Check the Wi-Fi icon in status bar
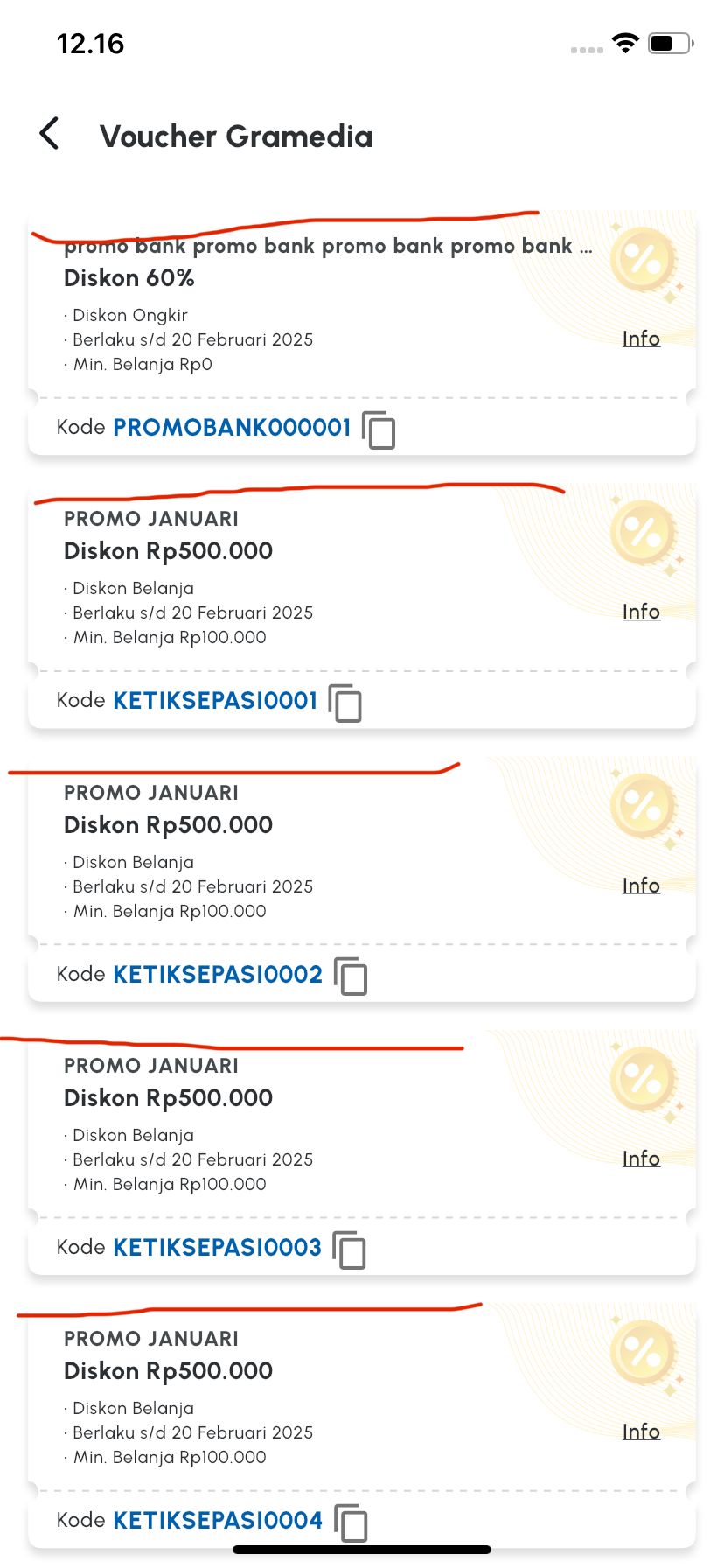724x1568 pixels. (x=625, y=43)
